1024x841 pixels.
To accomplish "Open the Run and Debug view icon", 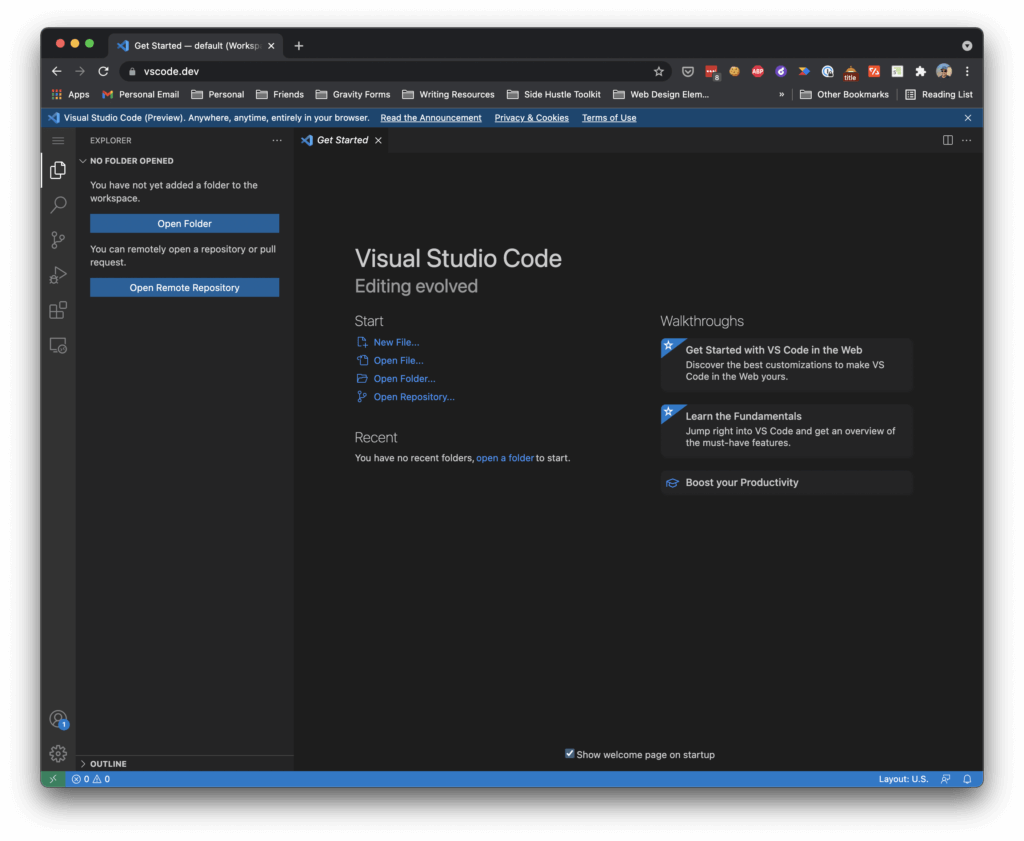I will coord(58,275).
